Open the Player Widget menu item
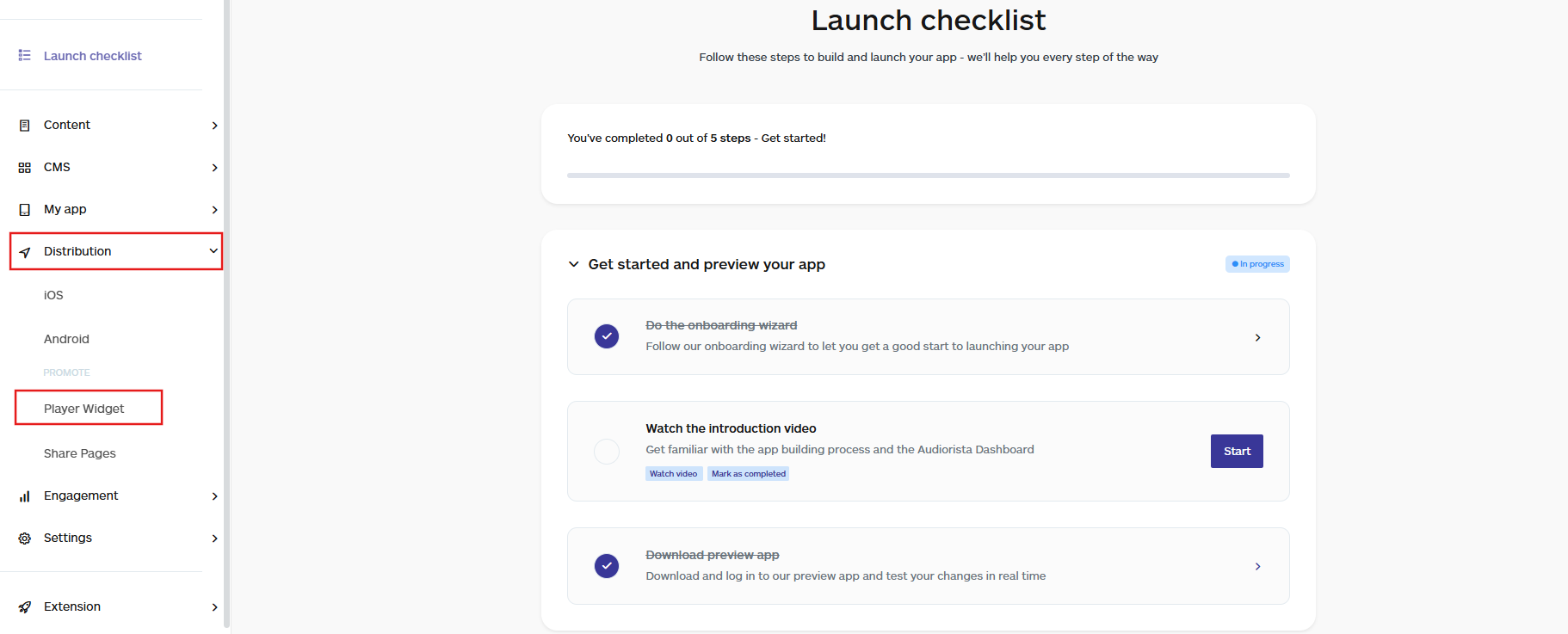This screenshot has width=1568, height=634. coord(84,409)
